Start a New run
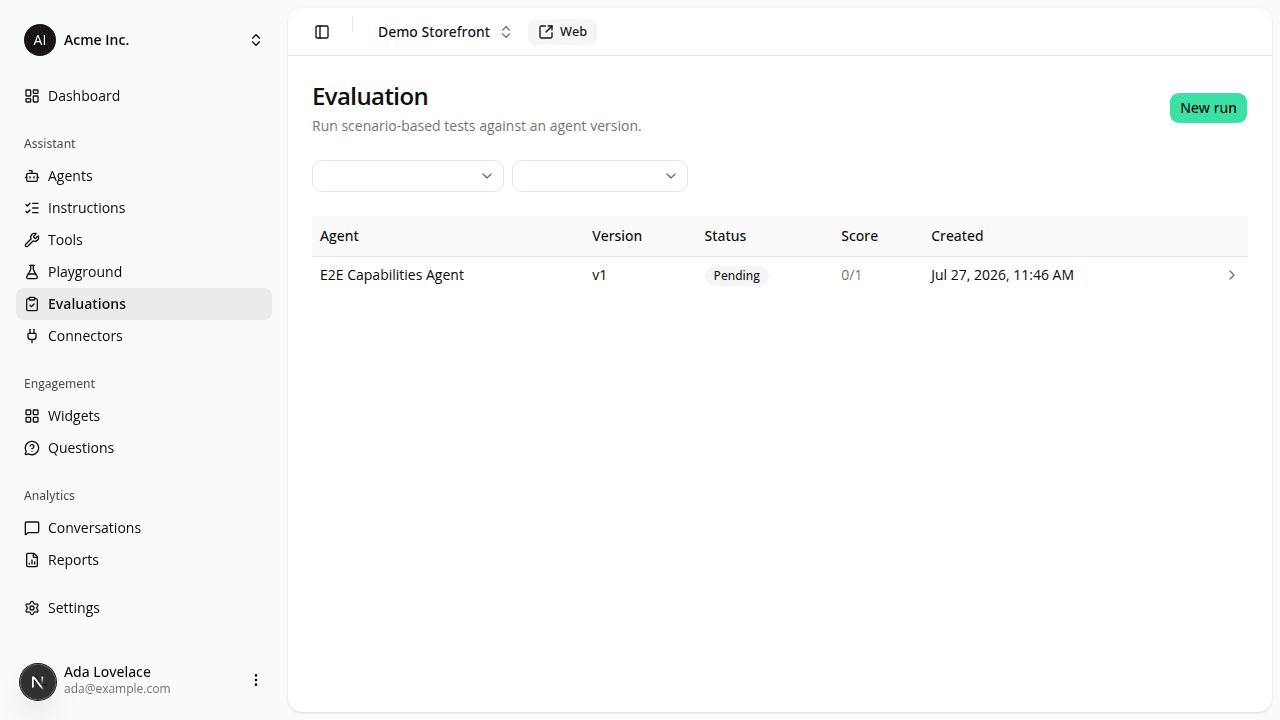 (x=1208, y=108)
